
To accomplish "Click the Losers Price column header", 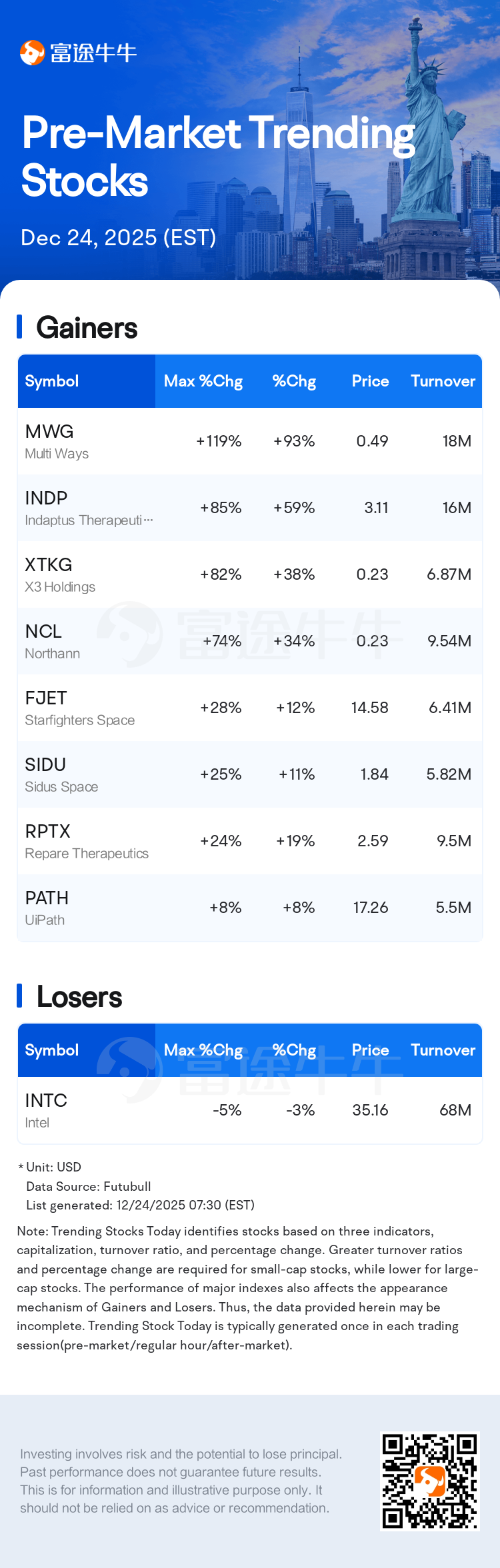I will [370, 1050].
